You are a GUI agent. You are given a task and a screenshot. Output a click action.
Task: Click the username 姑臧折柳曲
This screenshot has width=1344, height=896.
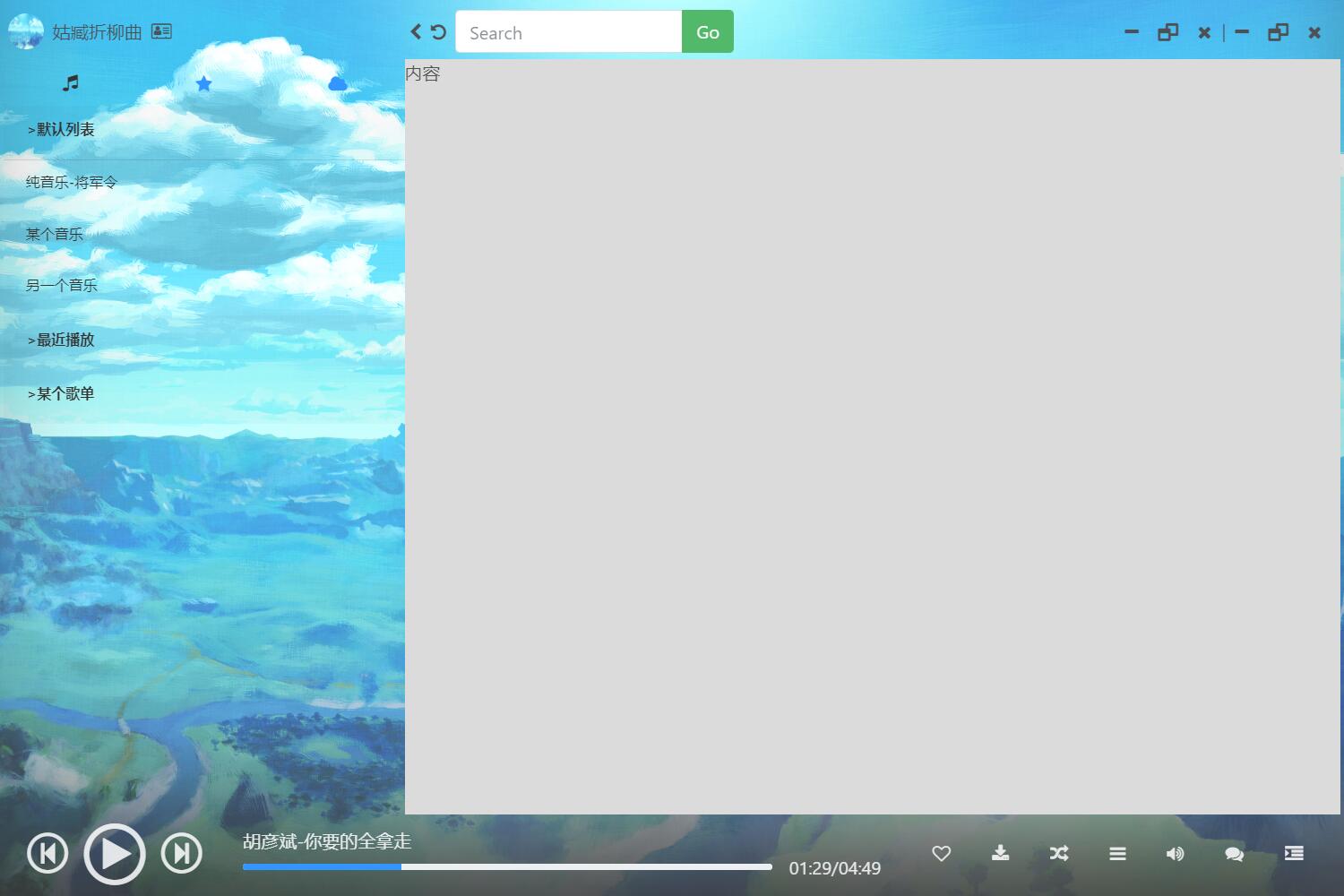pos(97,32)
